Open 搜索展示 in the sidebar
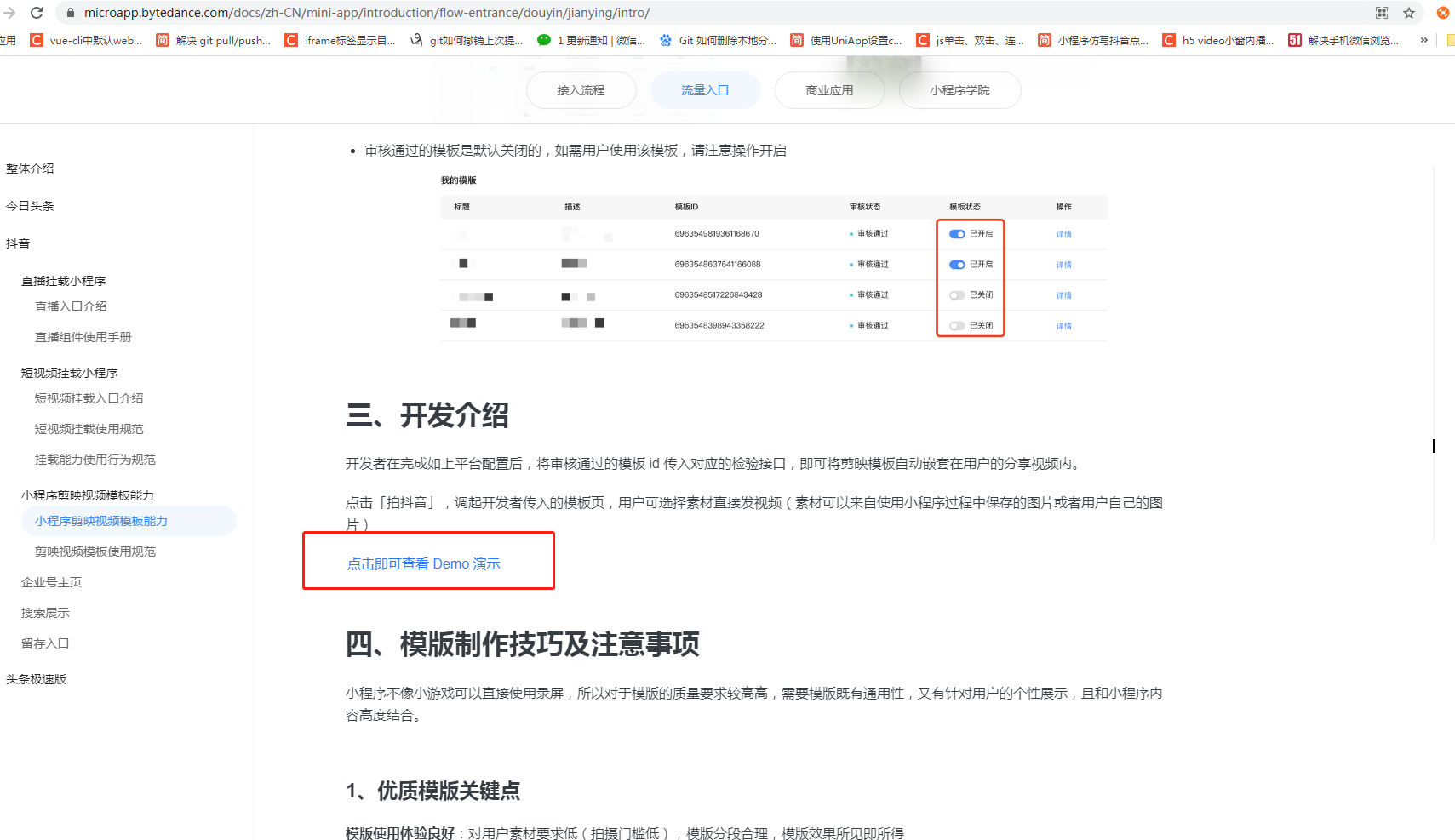 coord(45,613)
